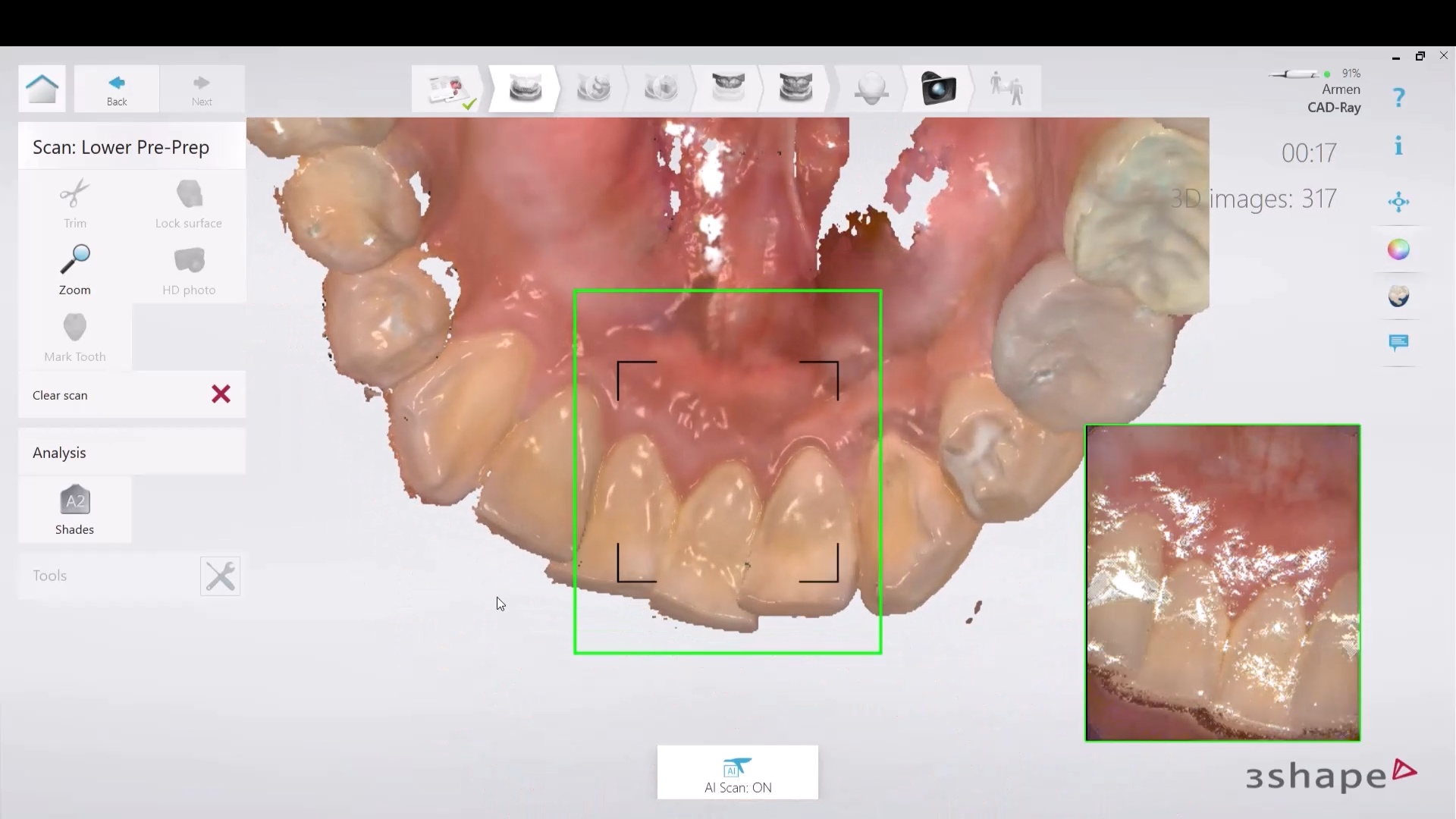The width and height of the screenshot is (1456, 819).
Task: Open the information icon
Action: (1399, 146)
